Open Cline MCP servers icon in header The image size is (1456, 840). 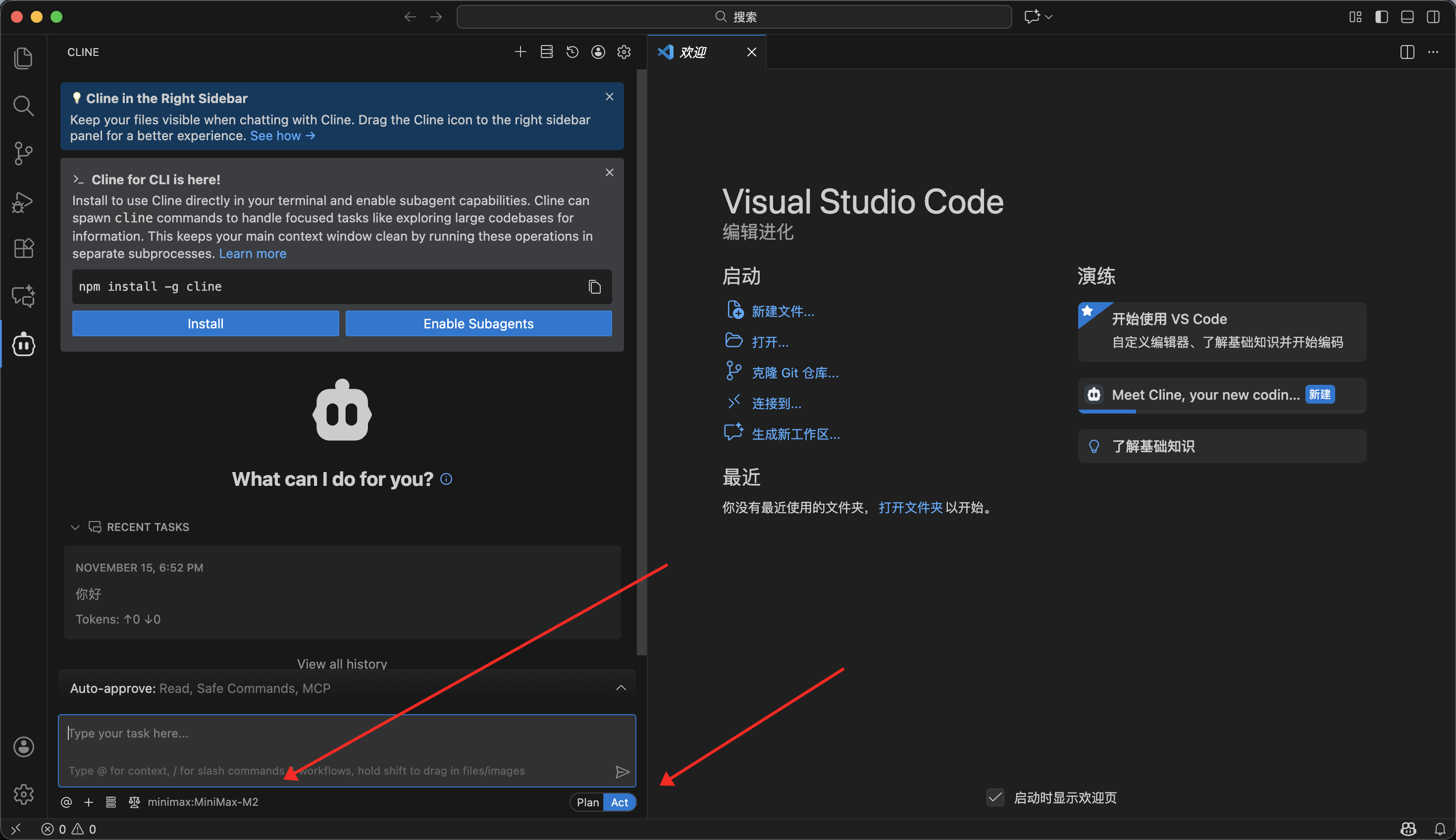(x=546, y=52)
